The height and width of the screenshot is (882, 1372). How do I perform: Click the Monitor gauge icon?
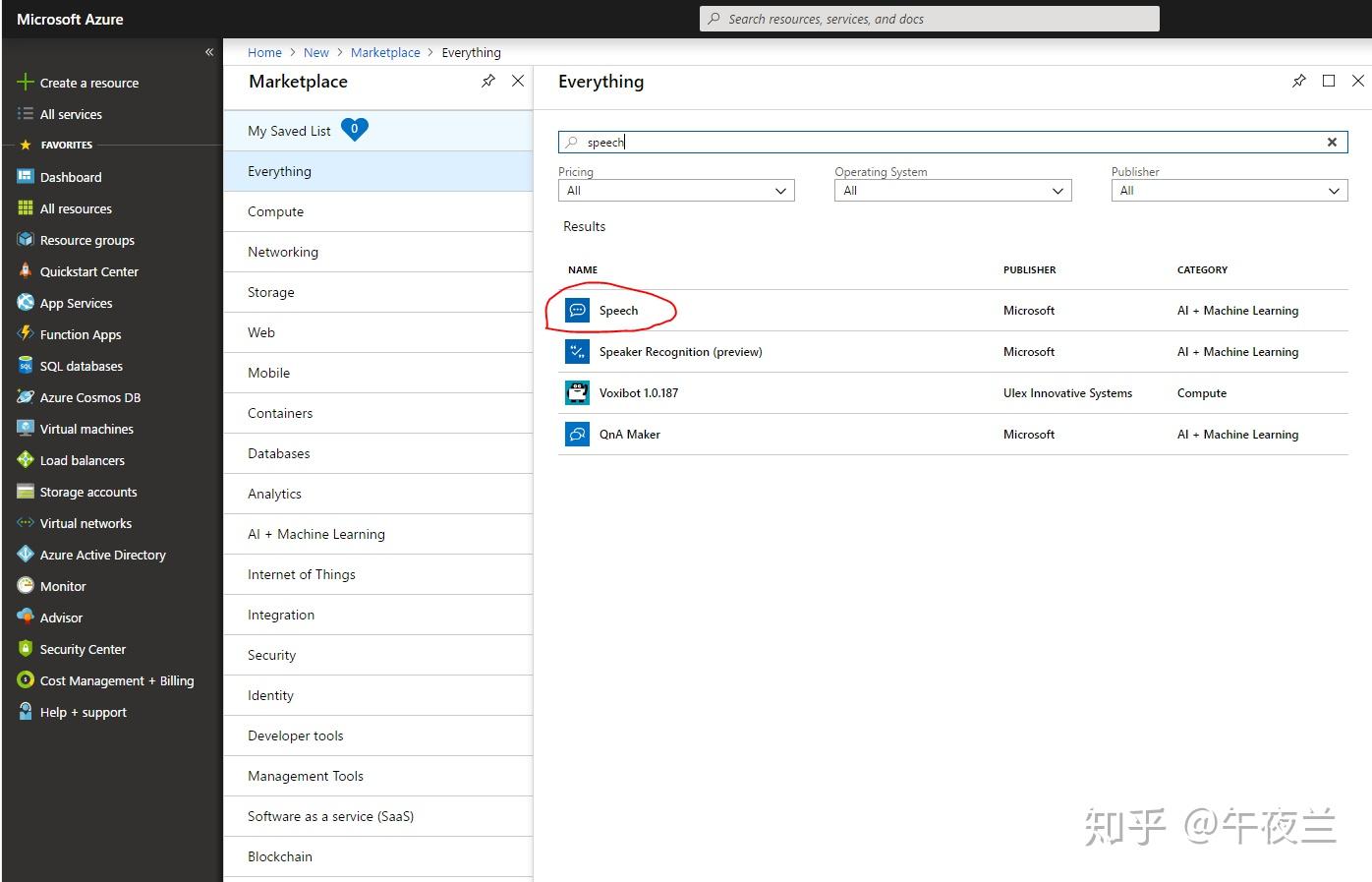[x=26, y=586]
